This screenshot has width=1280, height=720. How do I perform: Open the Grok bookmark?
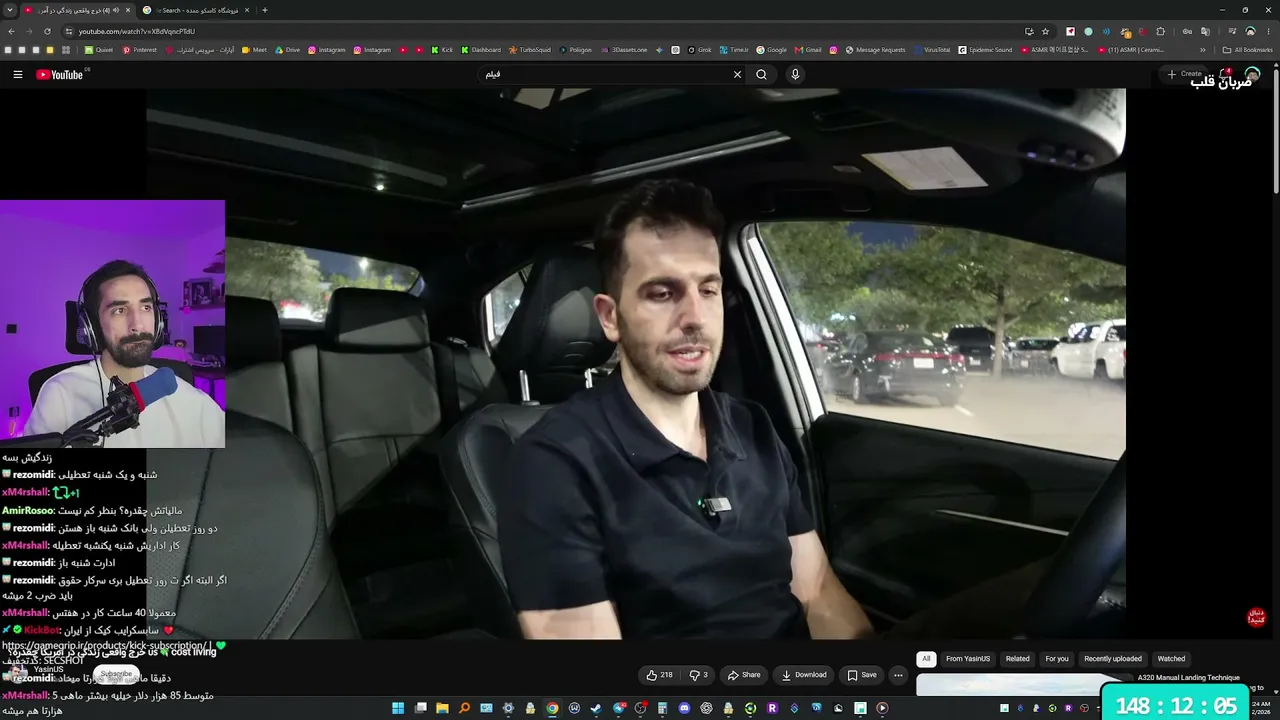click(699, 50)
